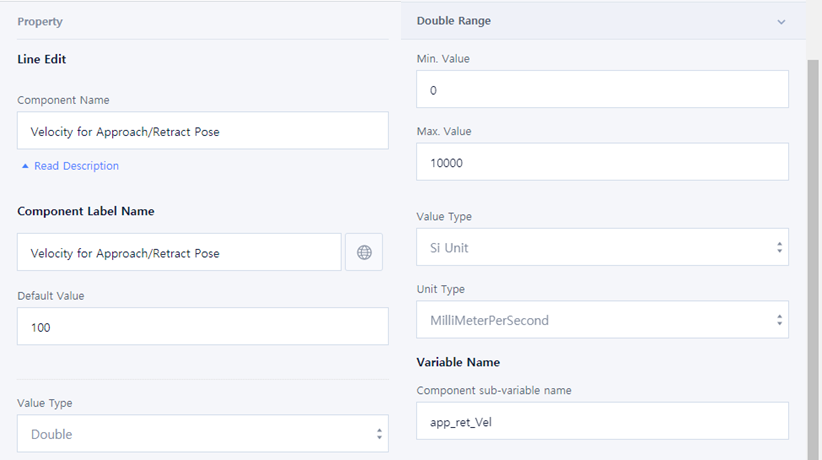Click the Variable Name heading

(x=458, y=362)
